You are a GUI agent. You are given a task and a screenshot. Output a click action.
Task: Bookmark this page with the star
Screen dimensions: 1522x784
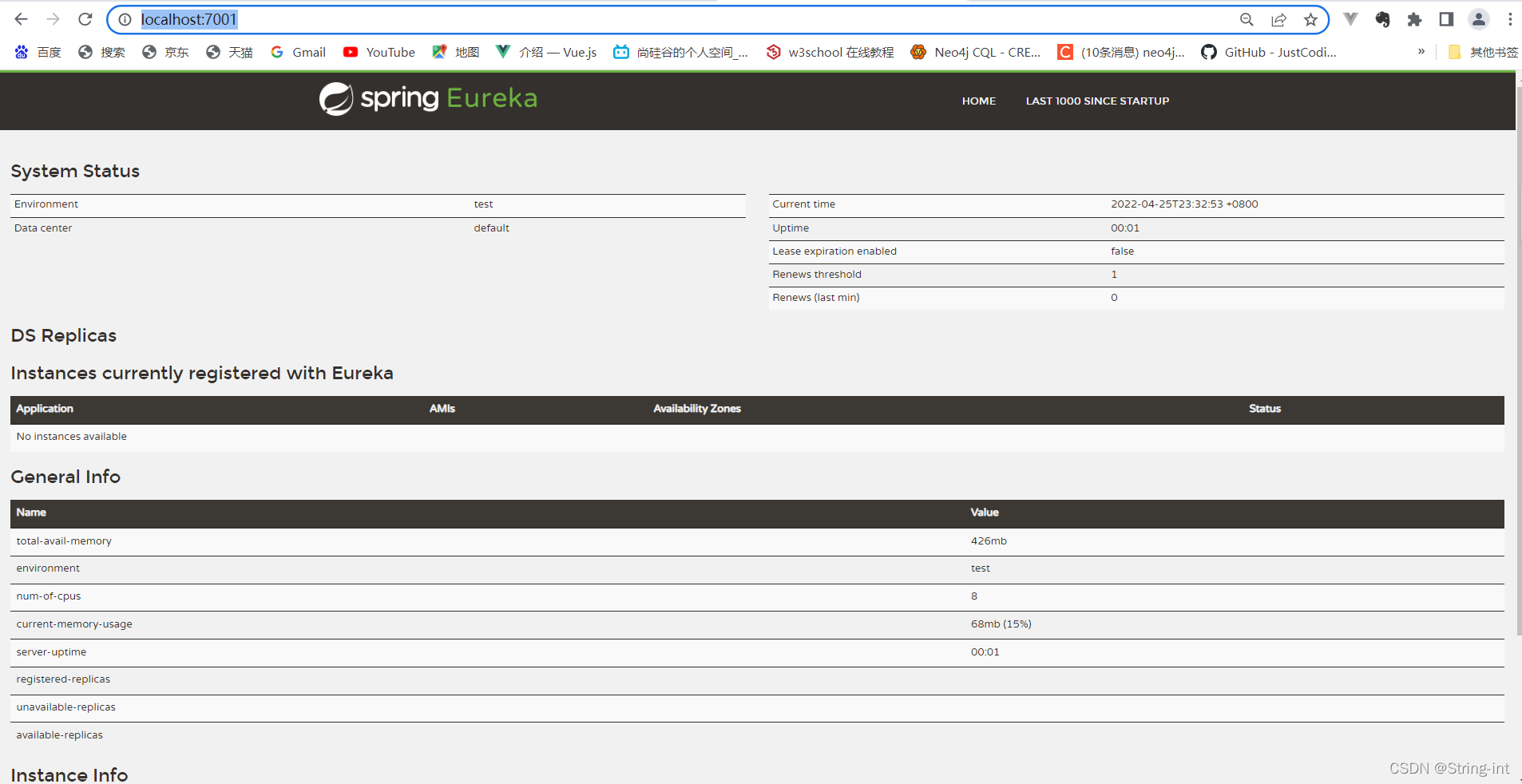coord(1310,19)
